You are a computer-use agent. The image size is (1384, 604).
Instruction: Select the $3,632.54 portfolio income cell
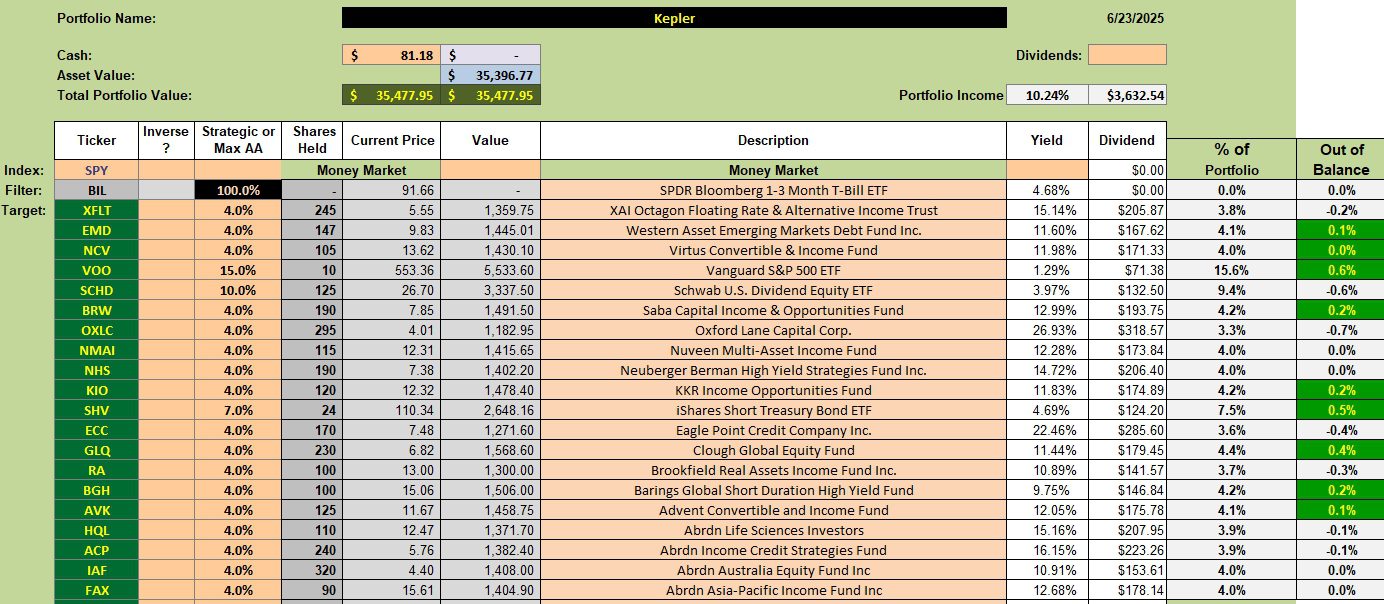pyautogui.click(x=1127, y=95)
